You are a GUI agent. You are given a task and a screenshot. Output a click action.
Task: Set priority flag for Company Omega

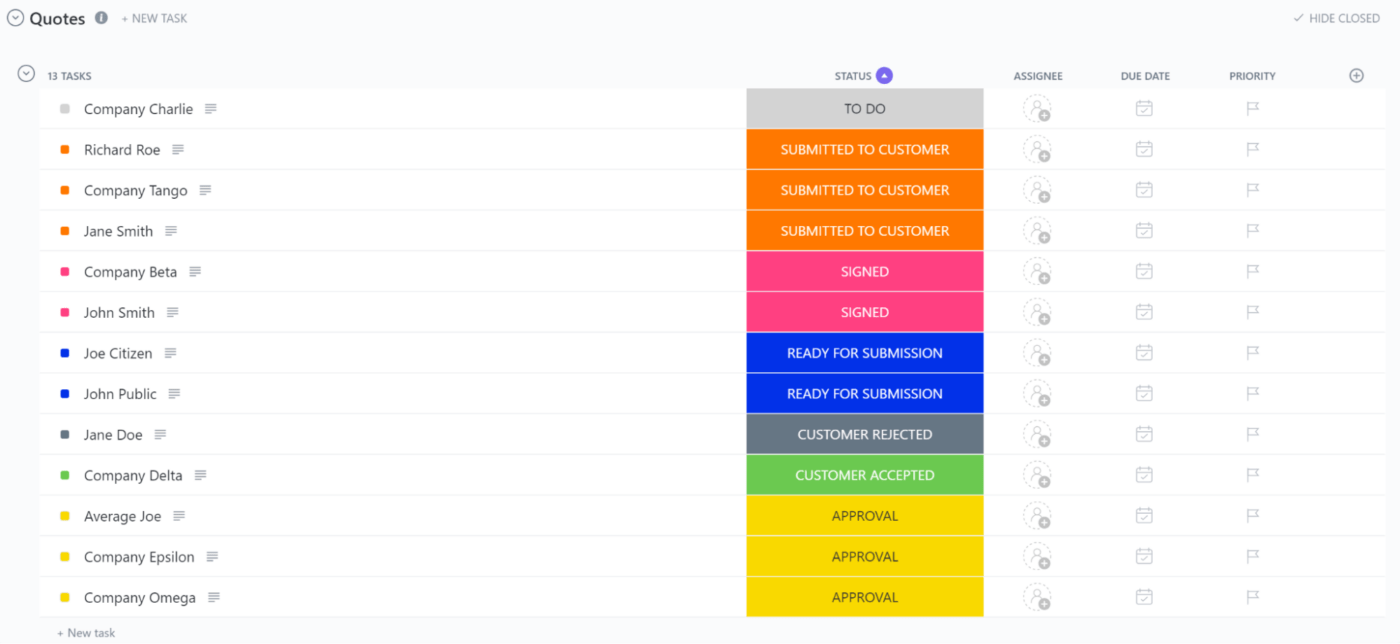[1252, 598]
